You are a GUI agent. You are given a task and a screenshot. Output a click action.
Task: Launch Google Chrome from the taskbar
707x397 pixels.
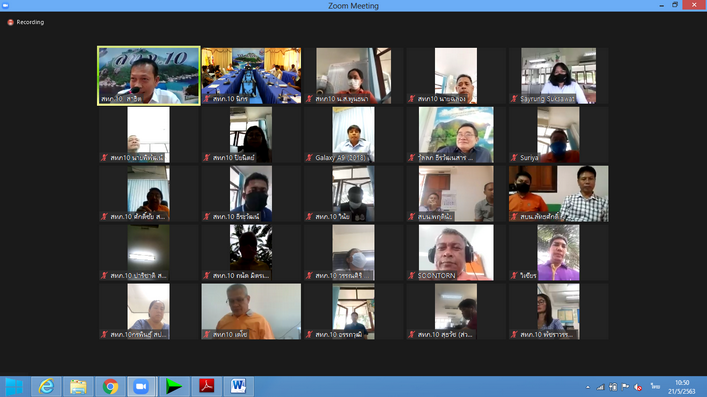pos(110,387)
